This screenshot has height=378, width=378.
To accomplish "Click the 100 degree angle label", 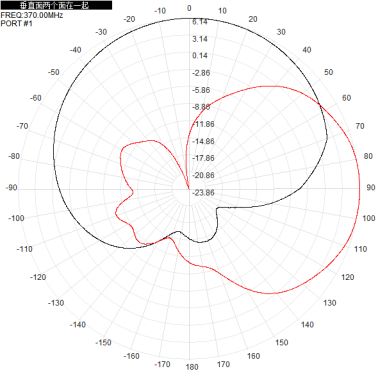I will (x=369, y=218).
